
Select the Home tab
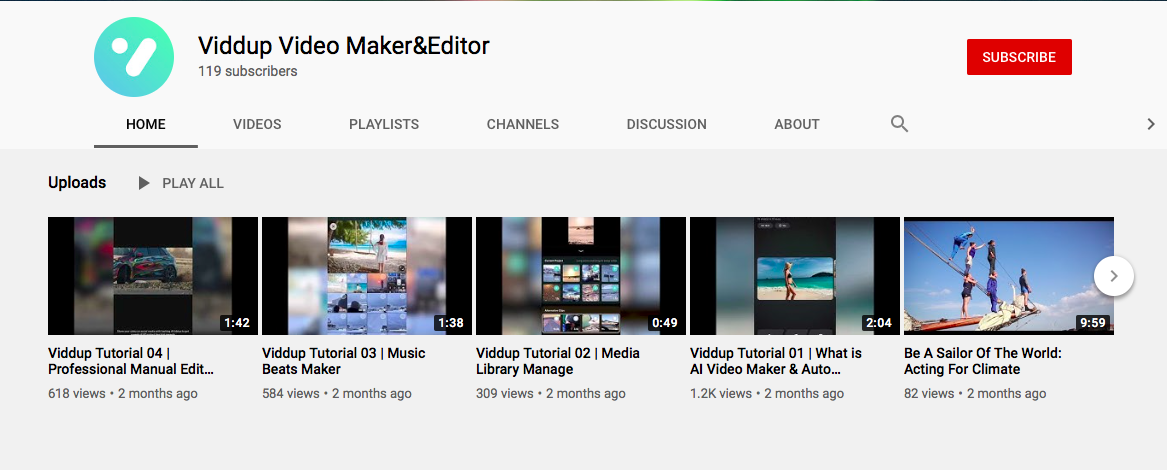146,125
